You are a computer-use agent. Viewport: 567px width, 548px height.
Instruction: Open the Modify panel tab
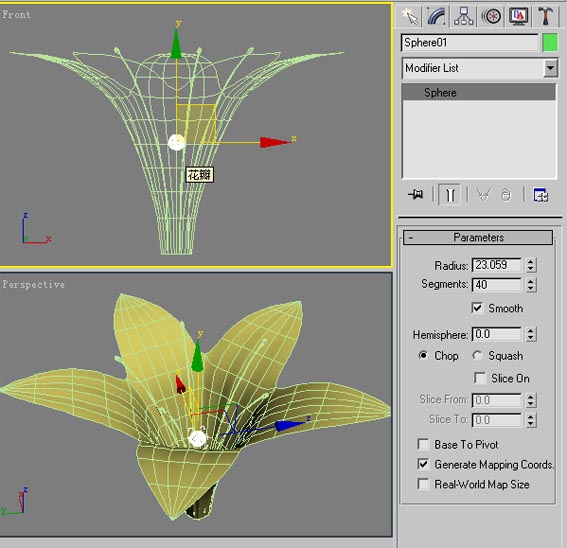[436, 16]
